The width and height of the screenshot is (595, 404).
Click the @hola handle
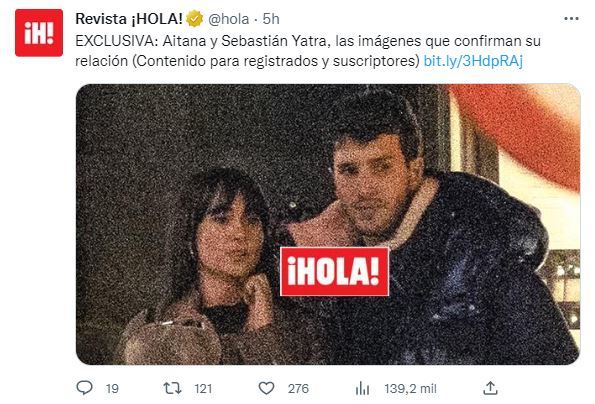tap(228, 19)
